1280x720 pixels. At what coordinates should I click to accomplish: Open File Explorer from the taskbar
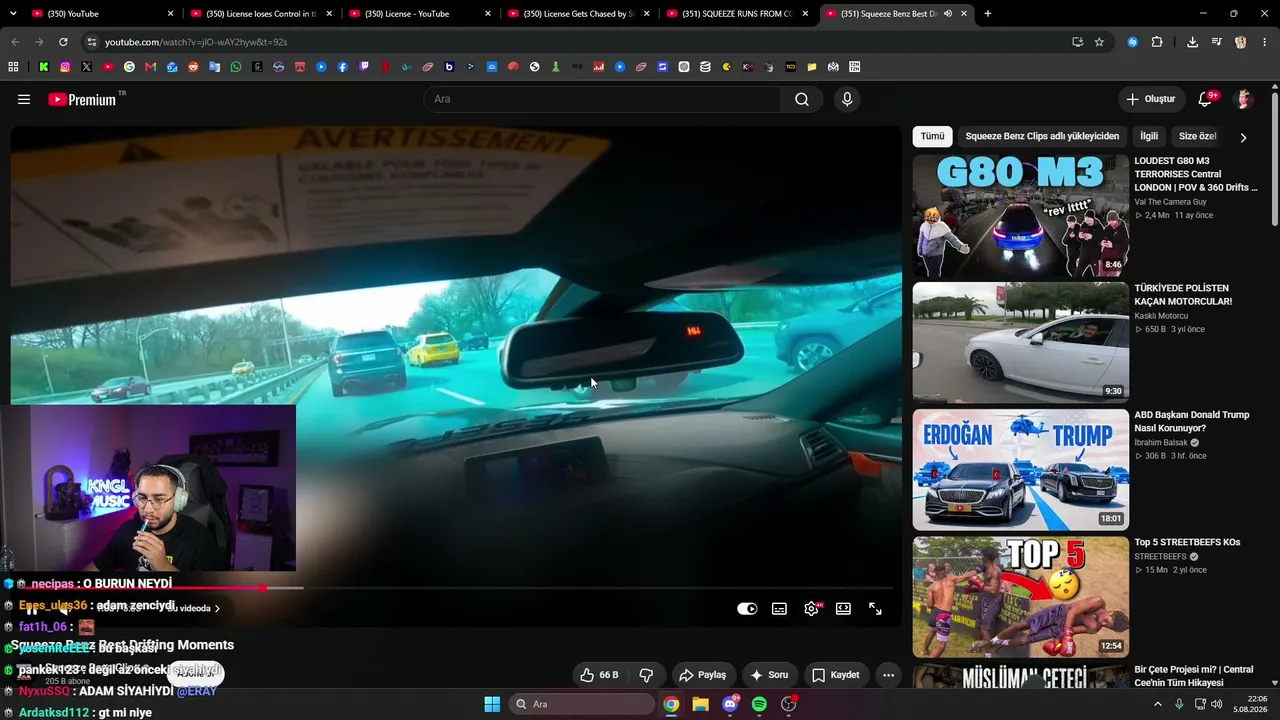[700, 704]
